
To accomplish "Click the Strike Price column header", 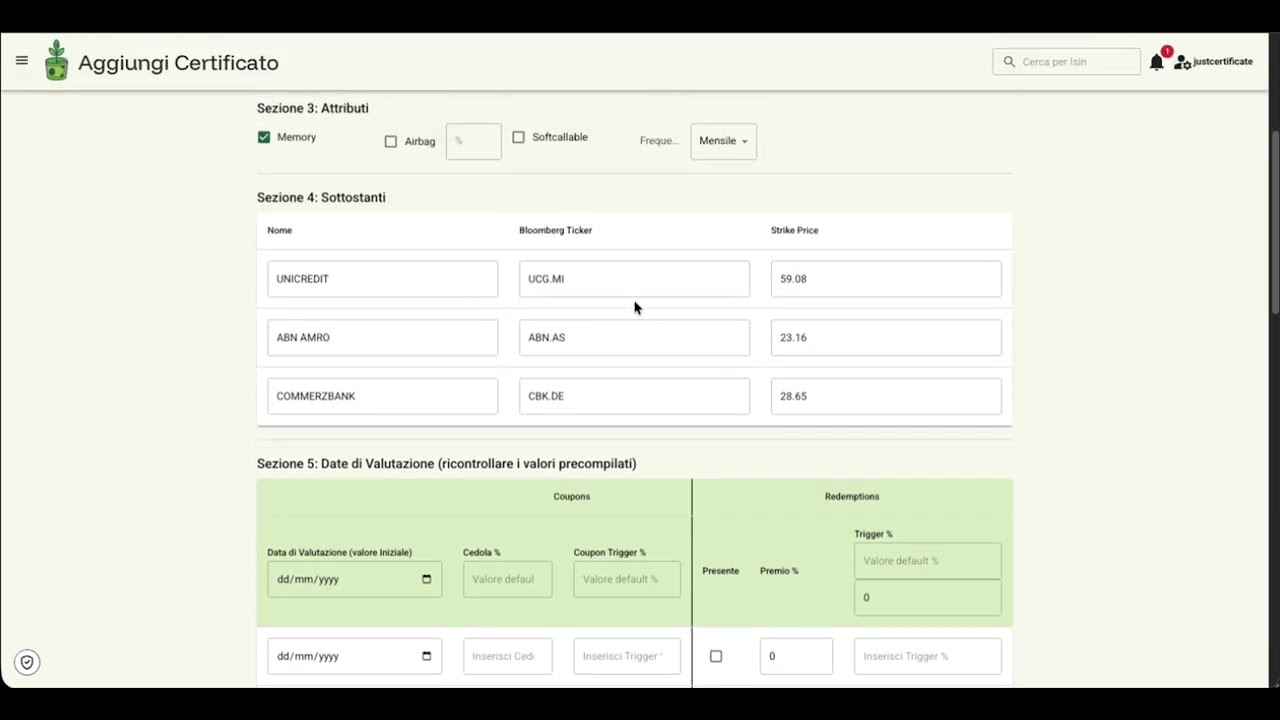I will (x=795, y=230).
